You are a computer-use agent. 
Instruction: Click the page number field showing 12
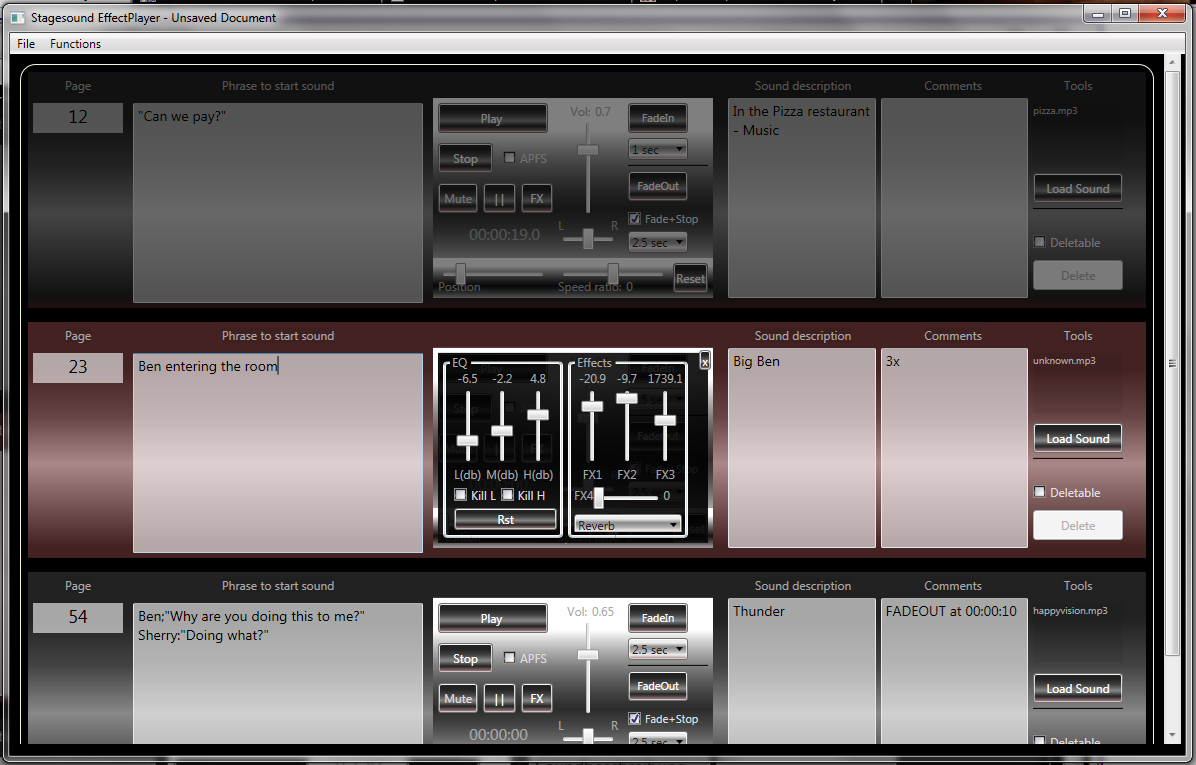point(78,117)
